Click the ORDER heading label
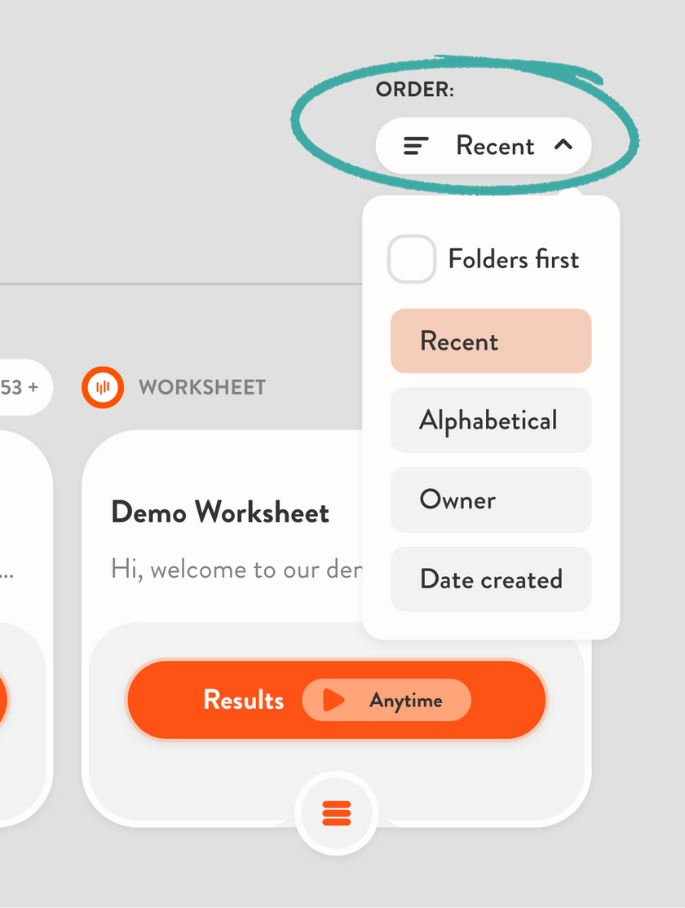The image size is (685, 908). pyautogui.click(x=414, y=90)
